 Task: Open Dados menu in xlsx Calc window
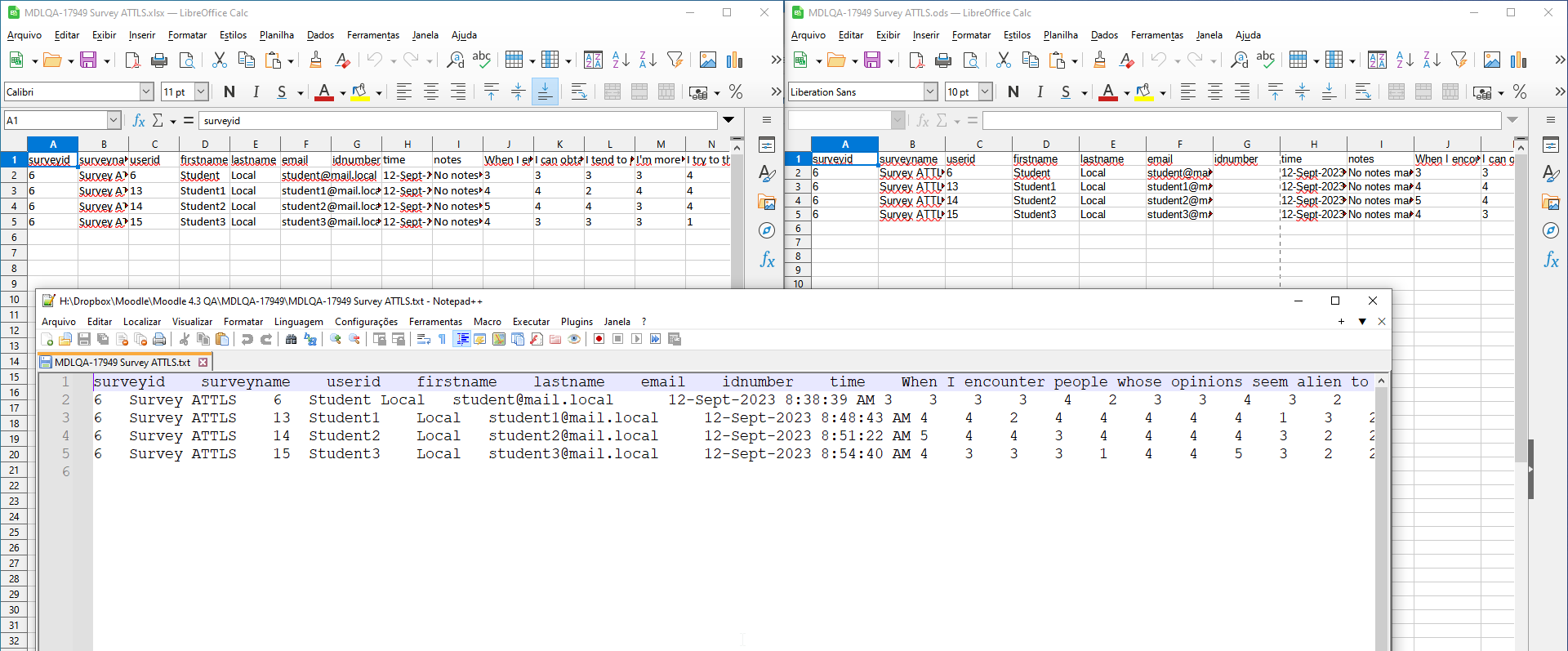click(x=320, y=35)
